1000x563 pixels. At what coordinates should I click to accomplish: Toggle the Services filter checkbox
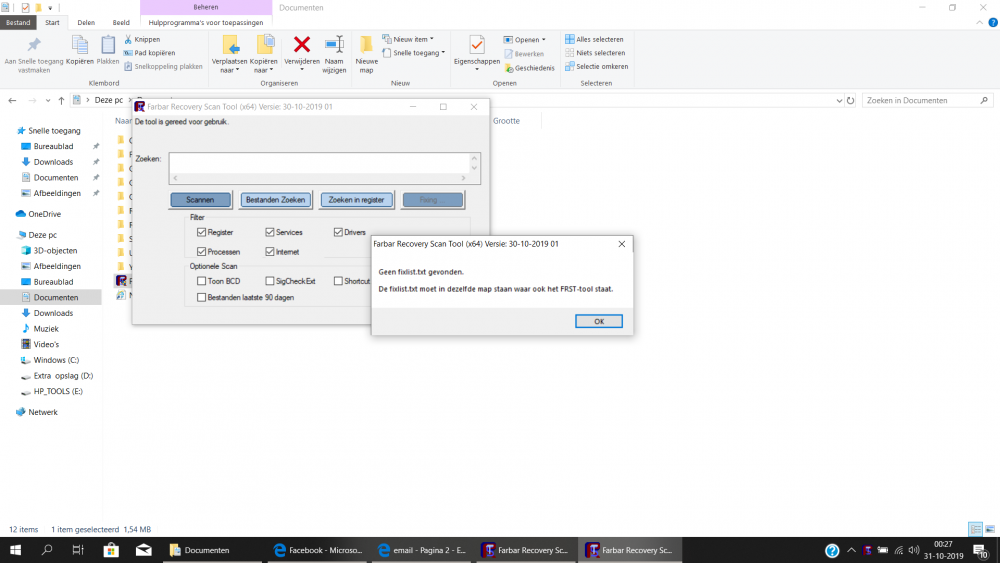(270, 232)
